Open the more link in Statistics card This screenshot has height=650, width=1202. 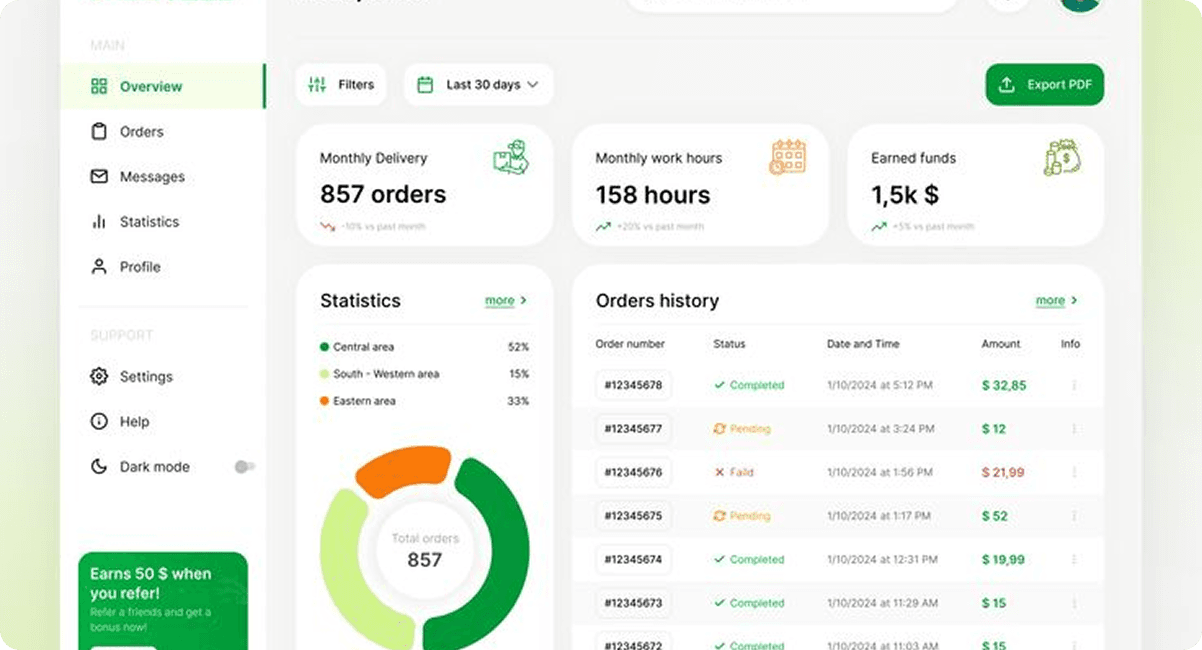point(506,301)
